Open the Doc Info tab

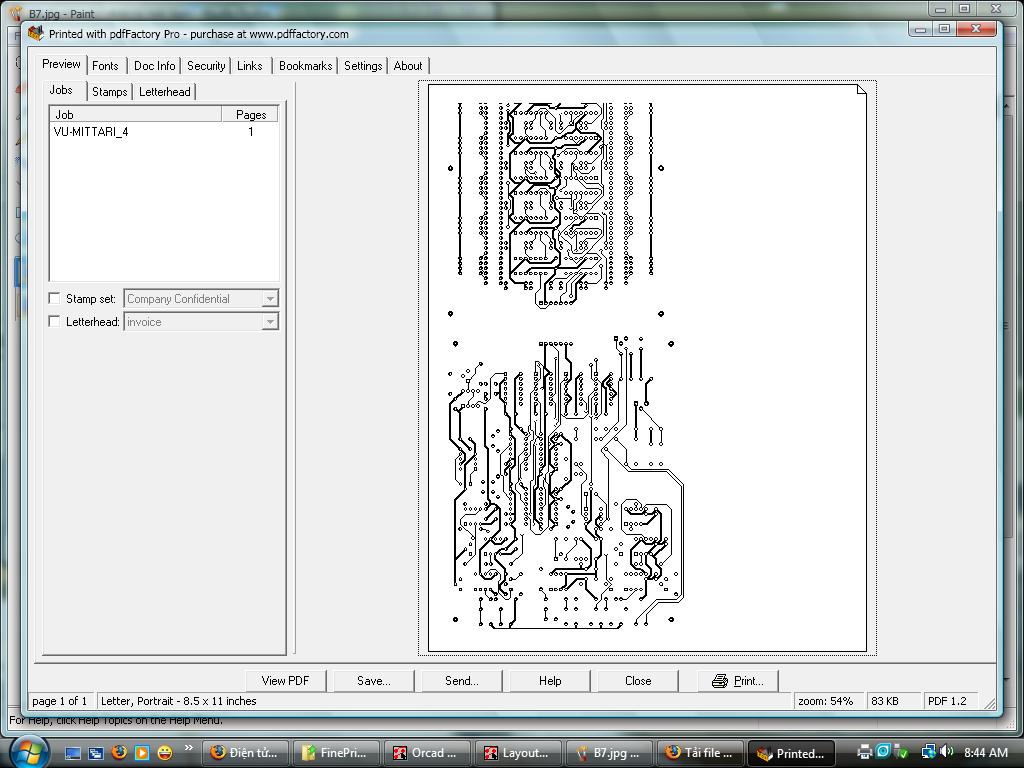pyautogui.click(x=154, y=65)
